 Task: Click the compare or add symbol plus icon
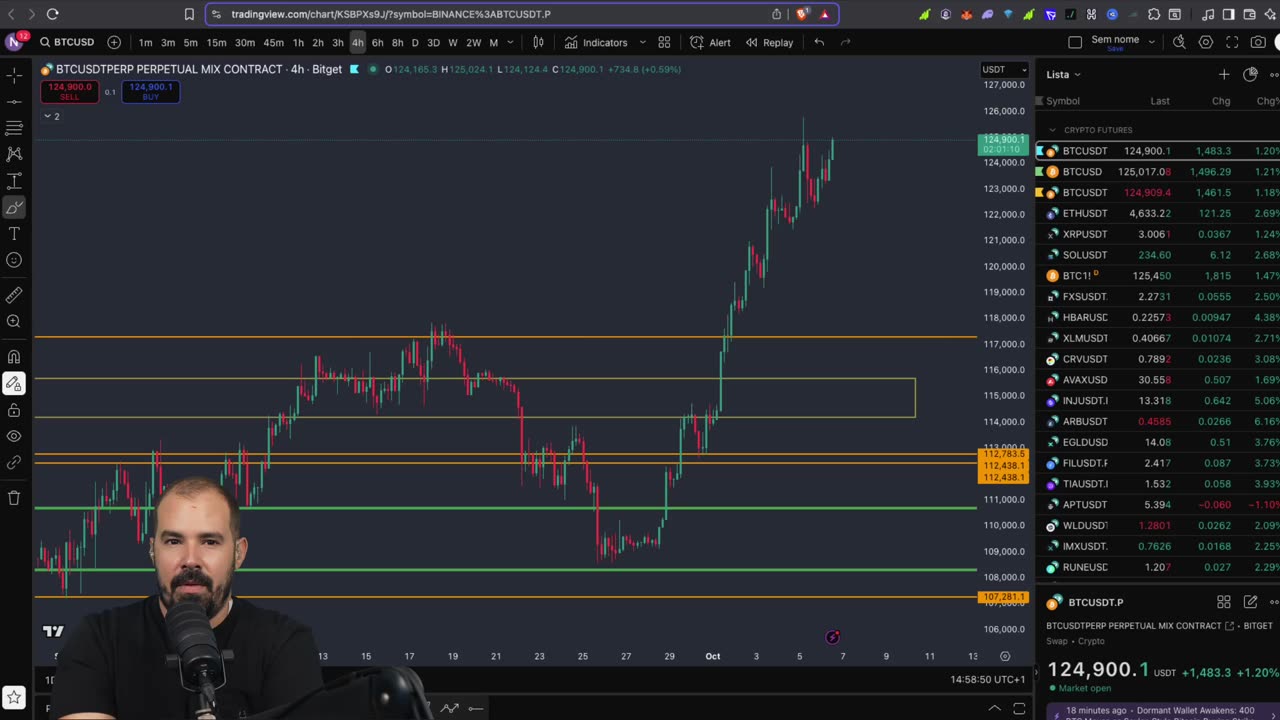[x=114, y=42]
